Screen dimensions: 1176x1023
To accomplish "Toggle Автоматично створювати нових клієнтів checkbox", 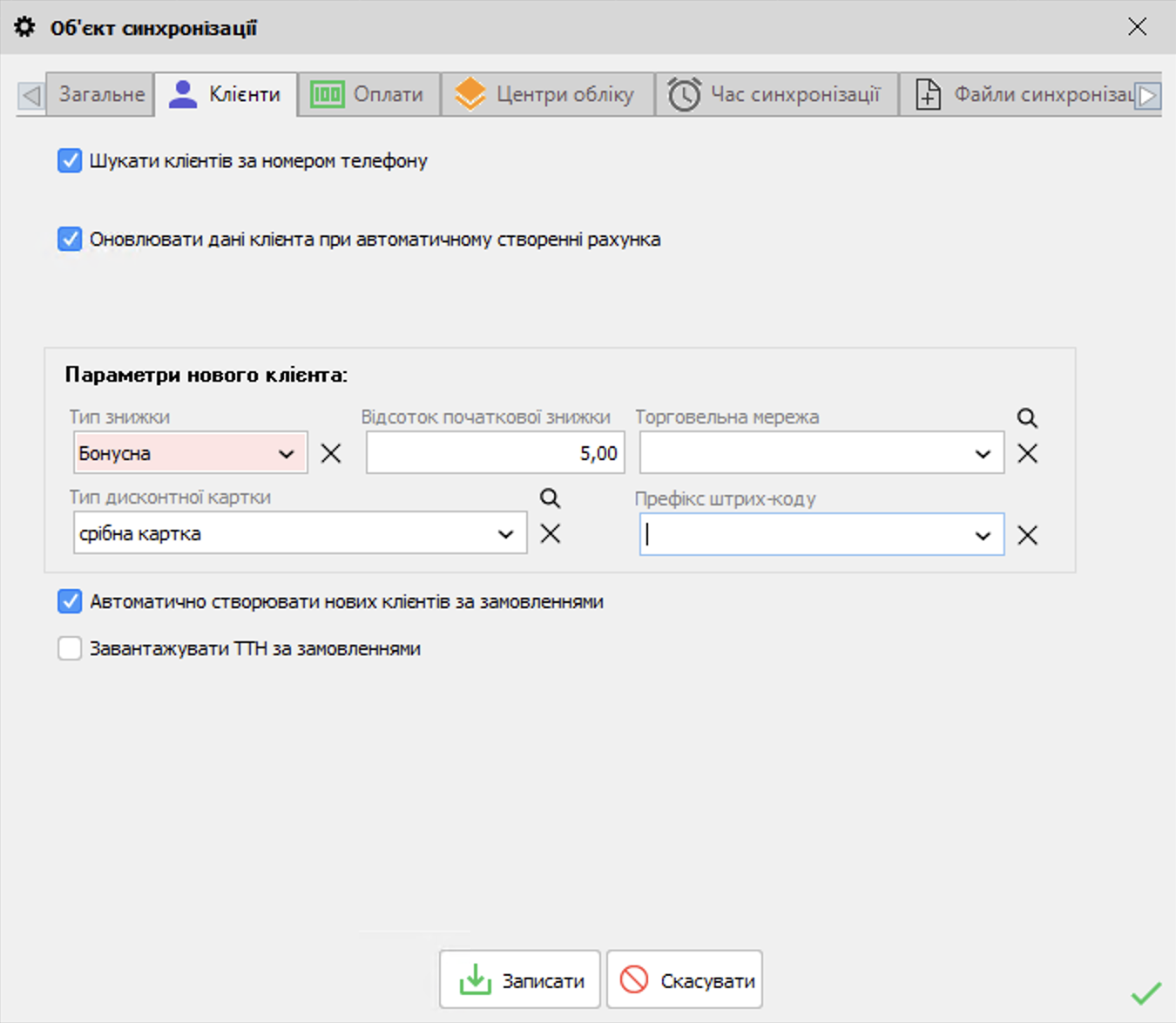I will (70, 601).
